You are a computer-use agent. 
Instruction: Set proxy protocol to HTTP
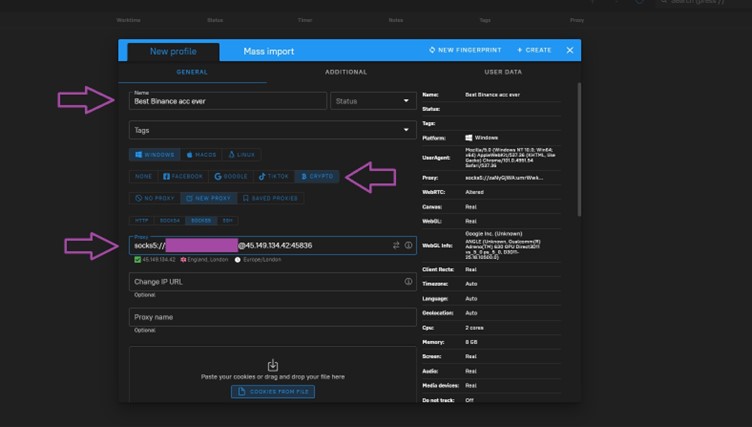click(x=142, y=219)
